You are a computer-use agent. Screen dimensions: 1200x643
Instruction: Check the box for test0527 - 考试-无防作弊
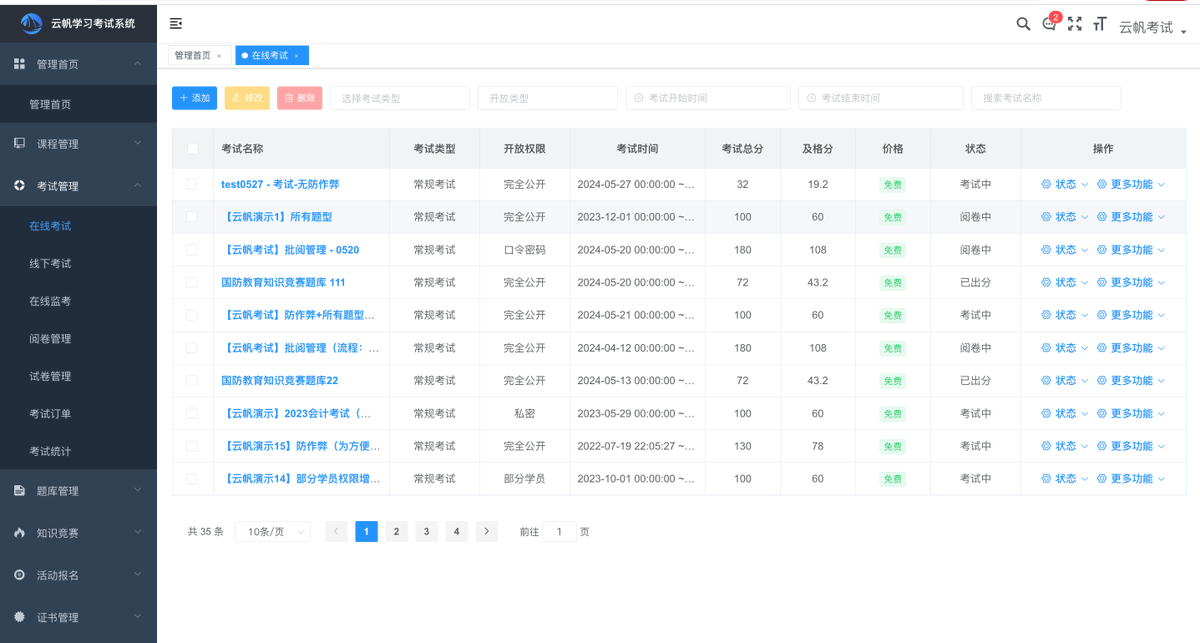(192, 184)
